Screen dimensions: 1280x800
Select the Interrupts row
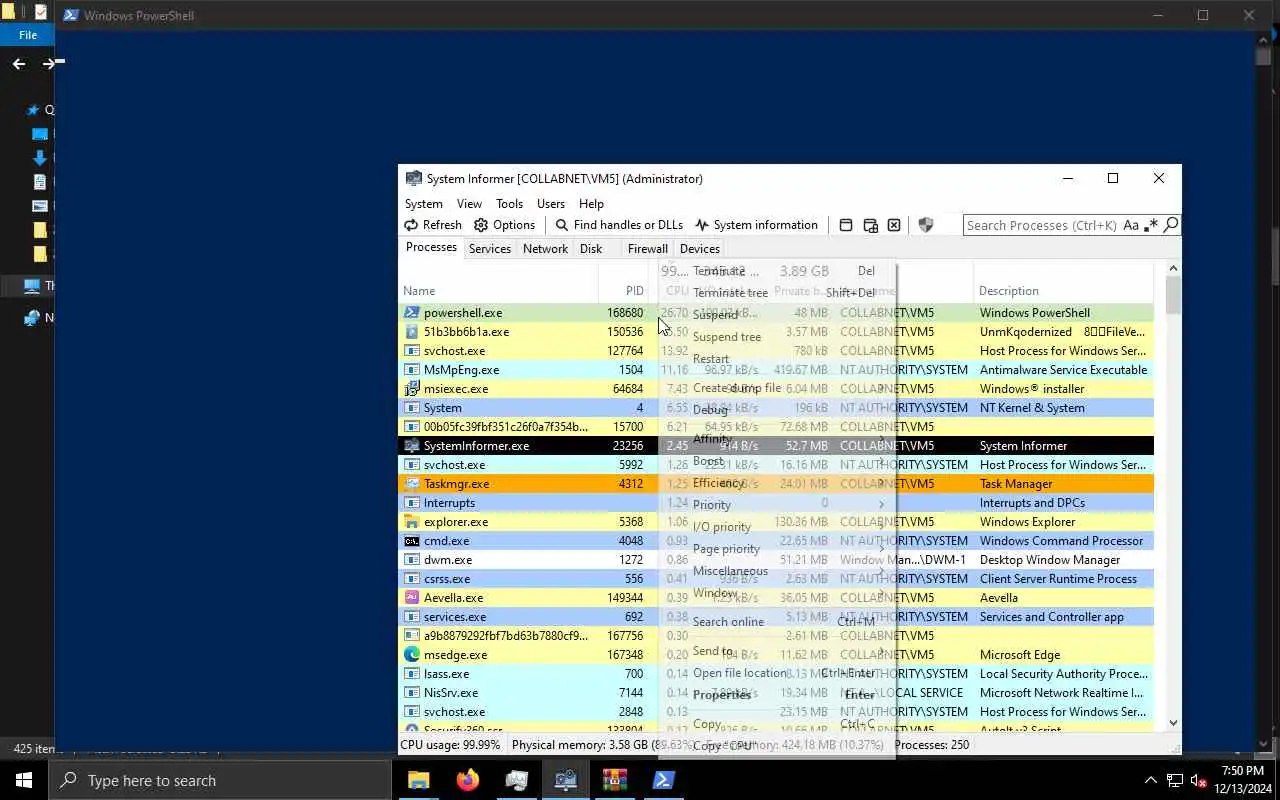(776, 503)
